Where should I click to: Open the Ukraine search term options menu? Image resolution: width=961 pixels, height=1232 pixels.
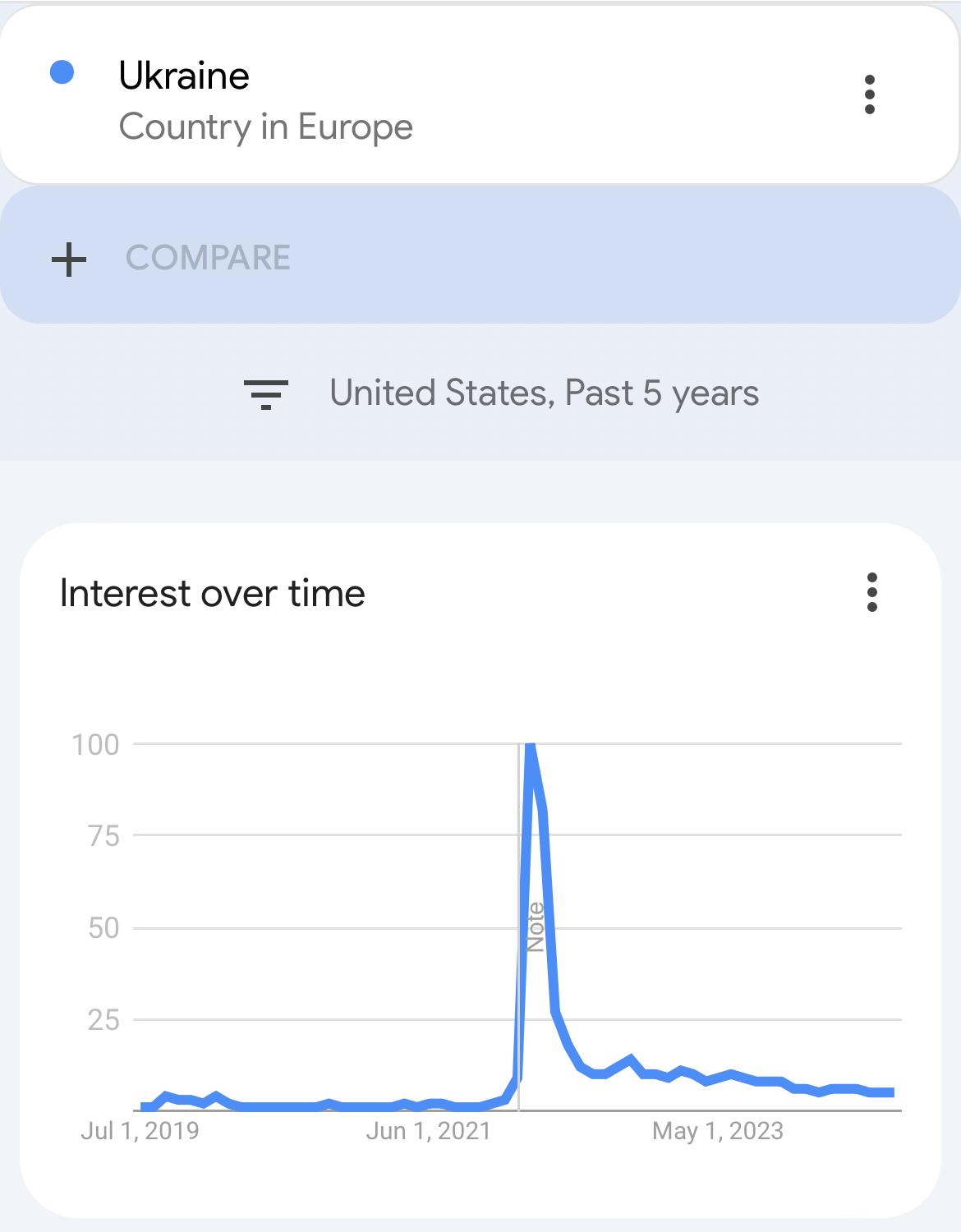(x=870, y=95)
